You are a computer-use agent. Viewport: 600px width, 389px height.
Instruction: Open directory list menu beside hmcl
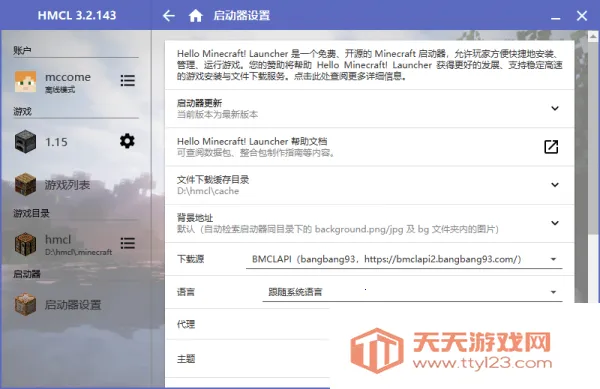127,243
